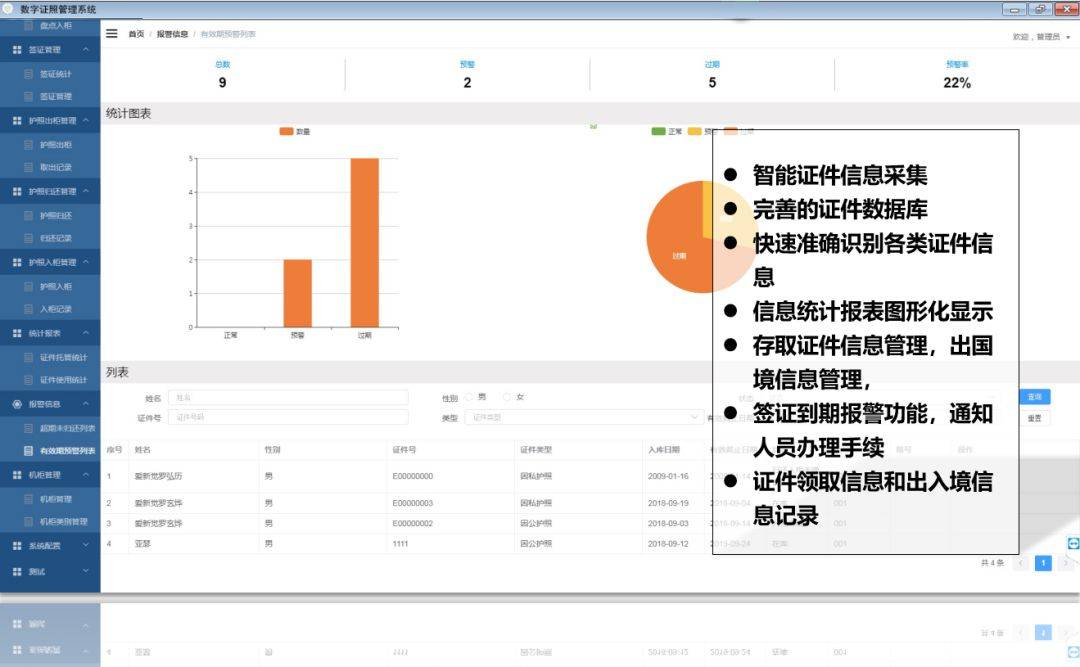Click the 系统配置 grid icon
Viewport: 1080px width, 667px height.
tap(17, 546)
